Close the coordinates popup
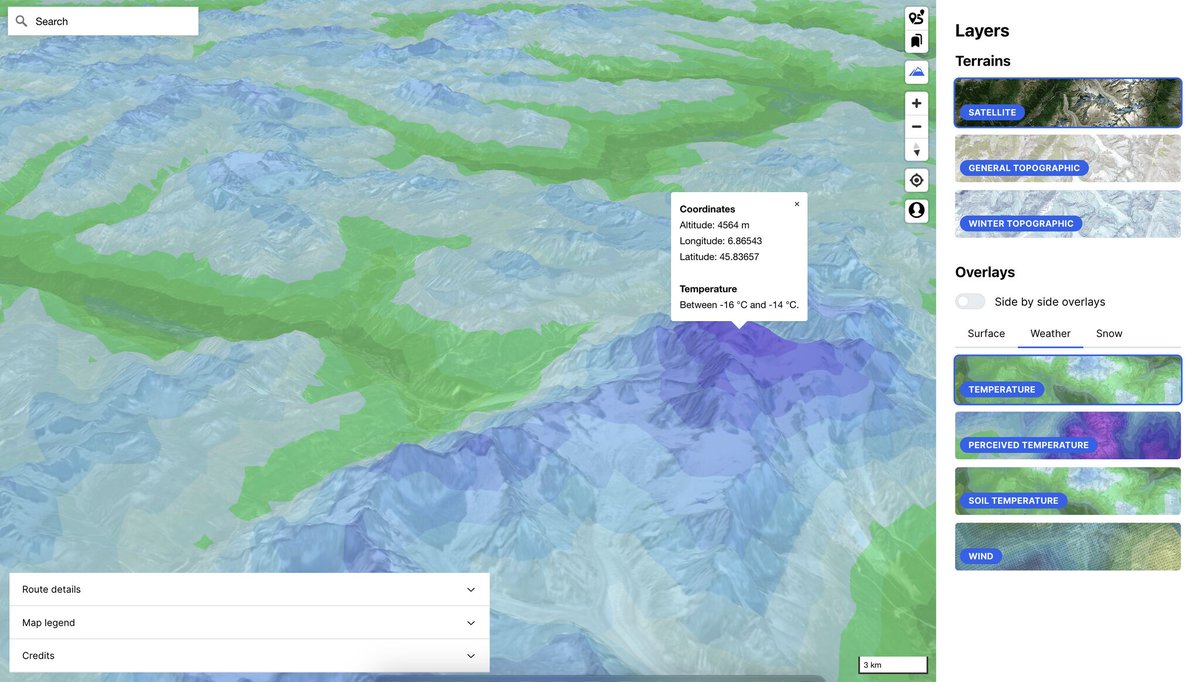The width and height of the screenshot is (1200, 682). click(x=797, y=204)
